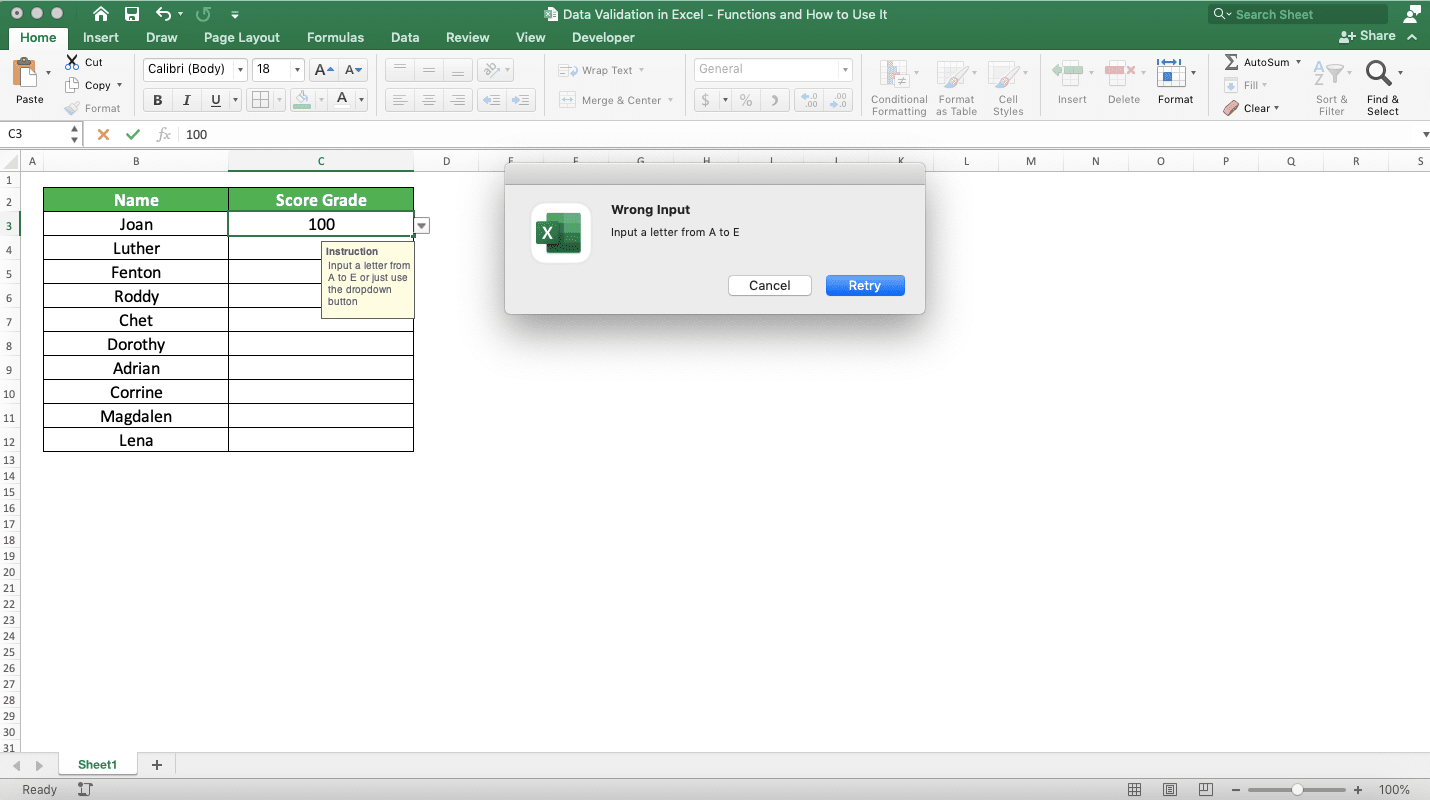Toggle Italic formatting
This screenshot has height=800, width=1430.
click(186, 100)
